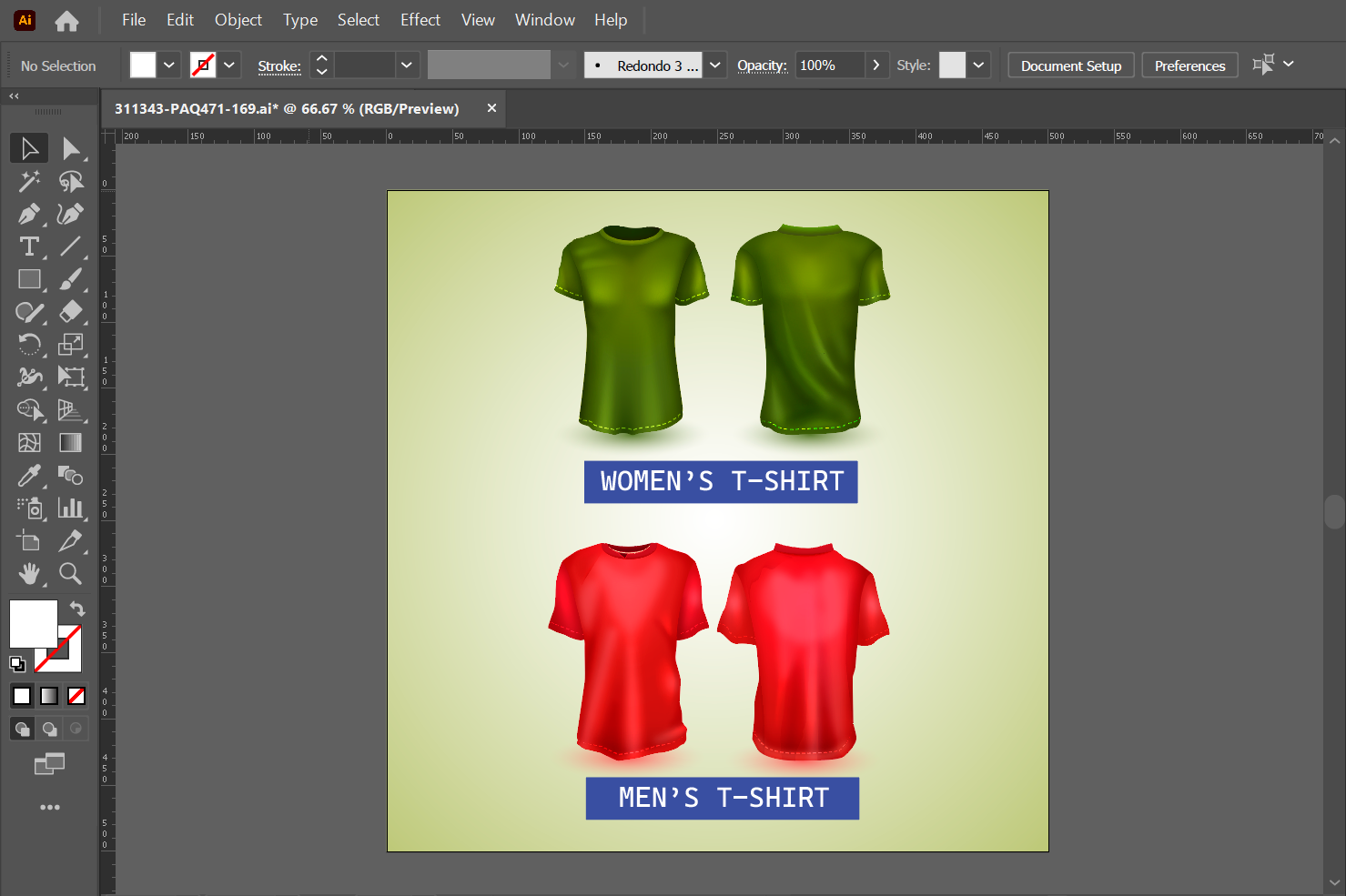Select the Line Segment tool

pyautogui.click(x=71, y=247)
